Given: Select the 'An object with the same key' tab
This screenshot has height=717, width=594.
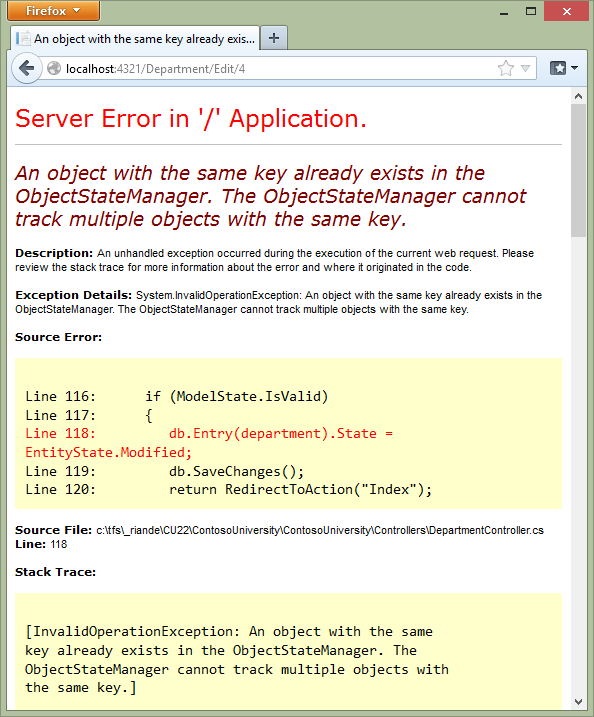Looking at the screenshot, I should [135, 38].
